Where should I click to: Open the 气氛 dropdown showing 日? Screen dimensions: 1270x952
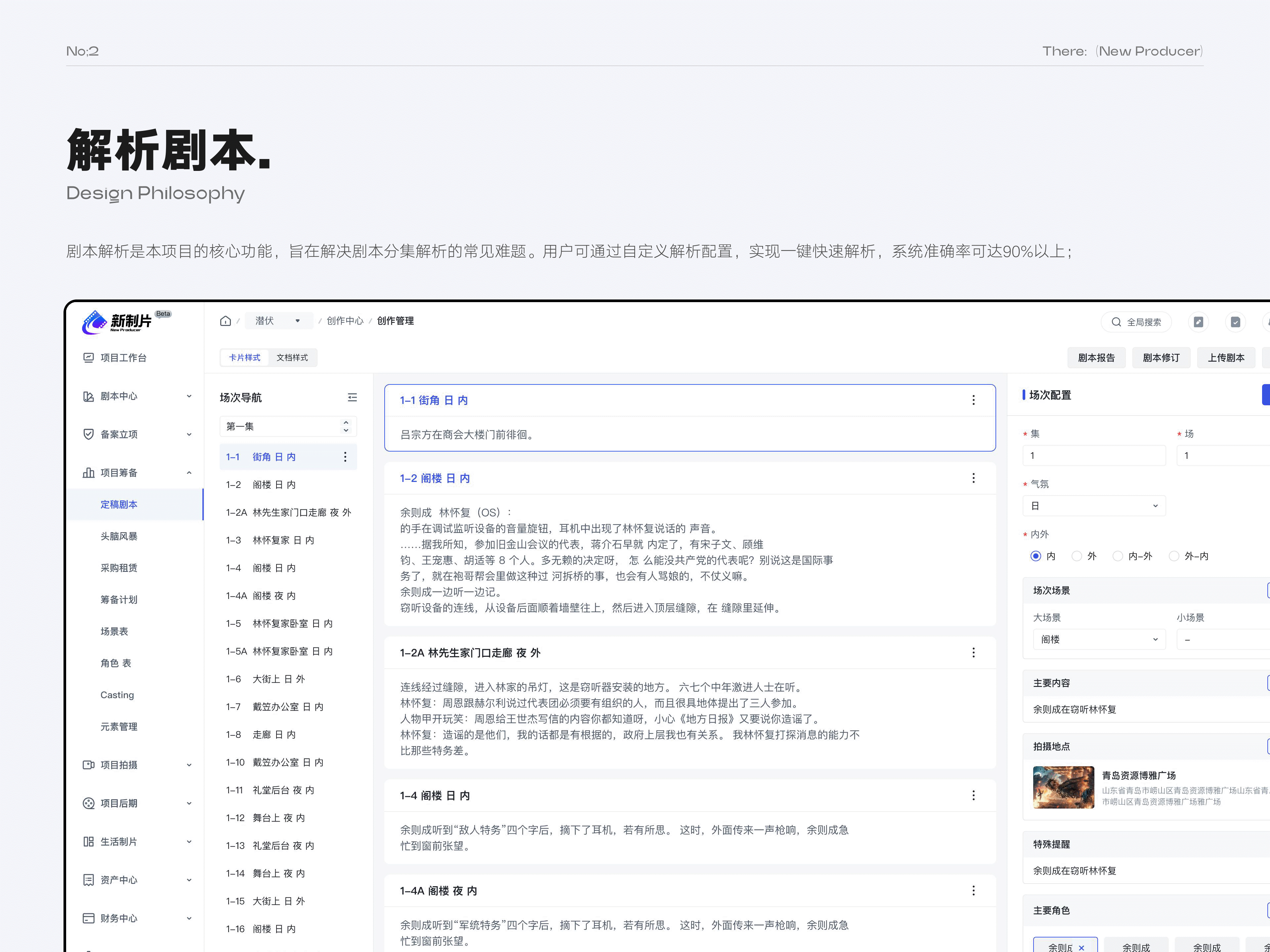(1094, 506)
